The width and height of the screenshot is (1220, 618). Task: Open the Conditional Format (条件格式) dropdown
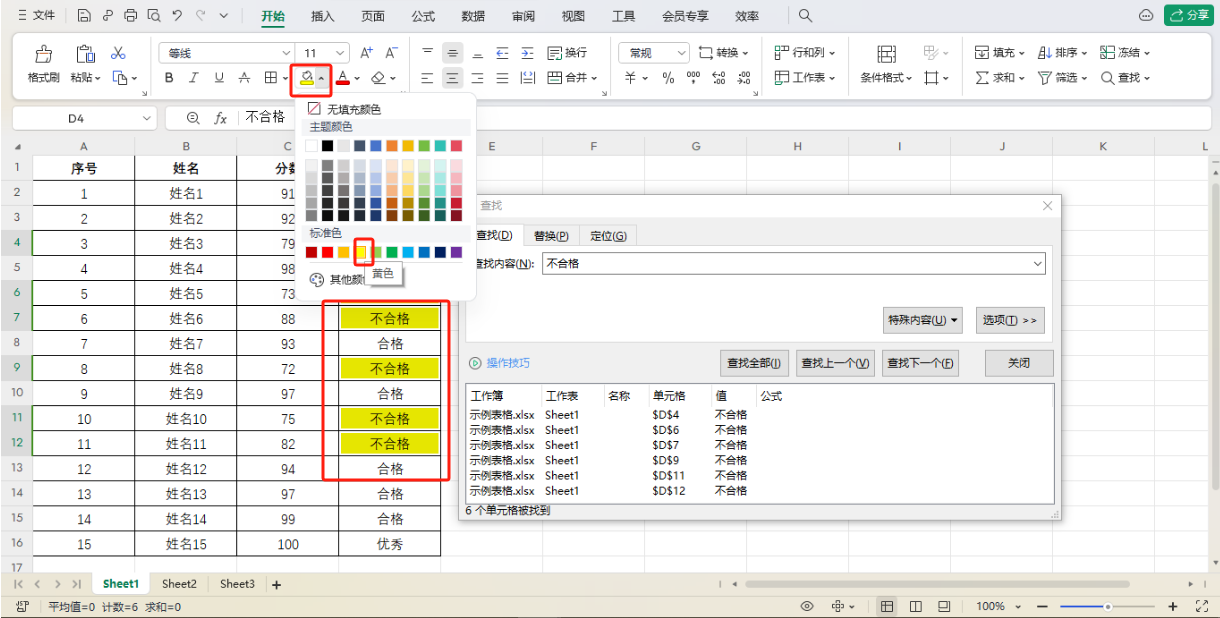(x=887, y=78)
